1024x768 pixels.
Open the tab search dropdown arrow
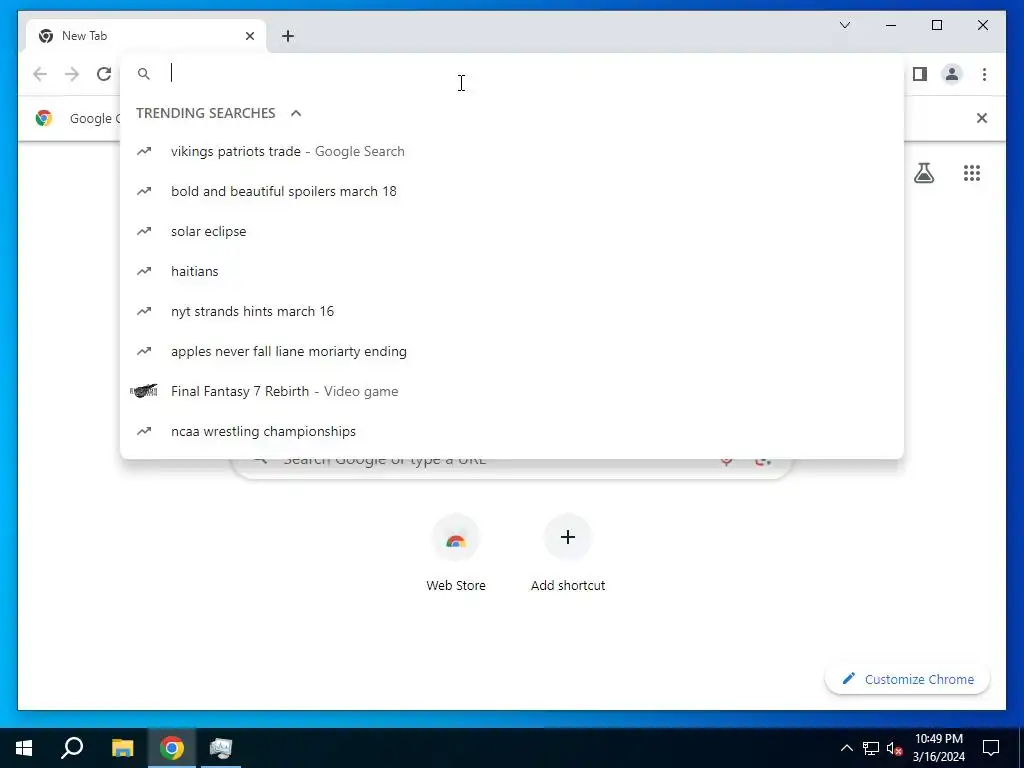[844, 25]
